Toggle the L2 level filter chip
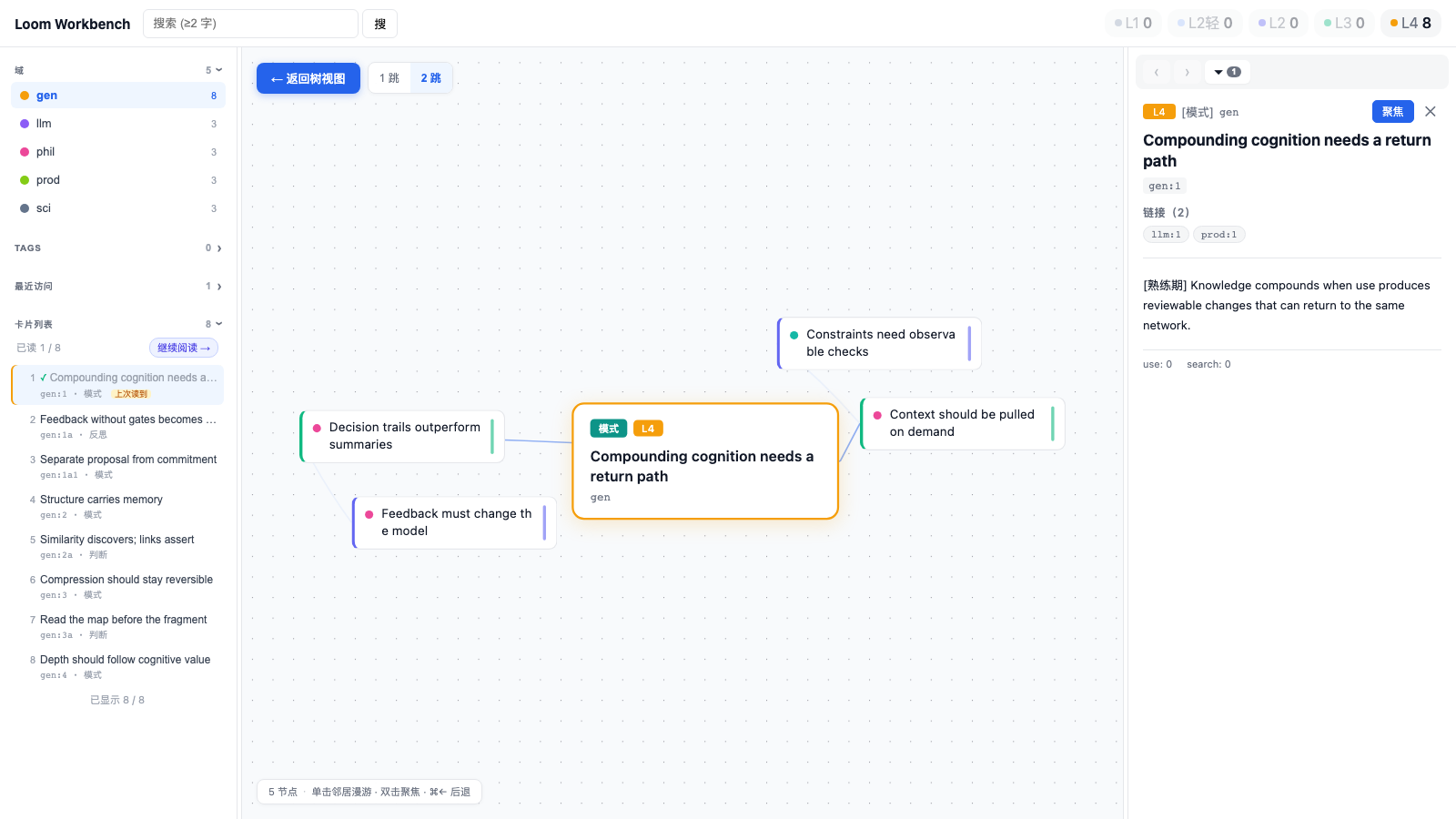The width and height of the screenshot is (1456, 819). click(x=1278, y=23)
